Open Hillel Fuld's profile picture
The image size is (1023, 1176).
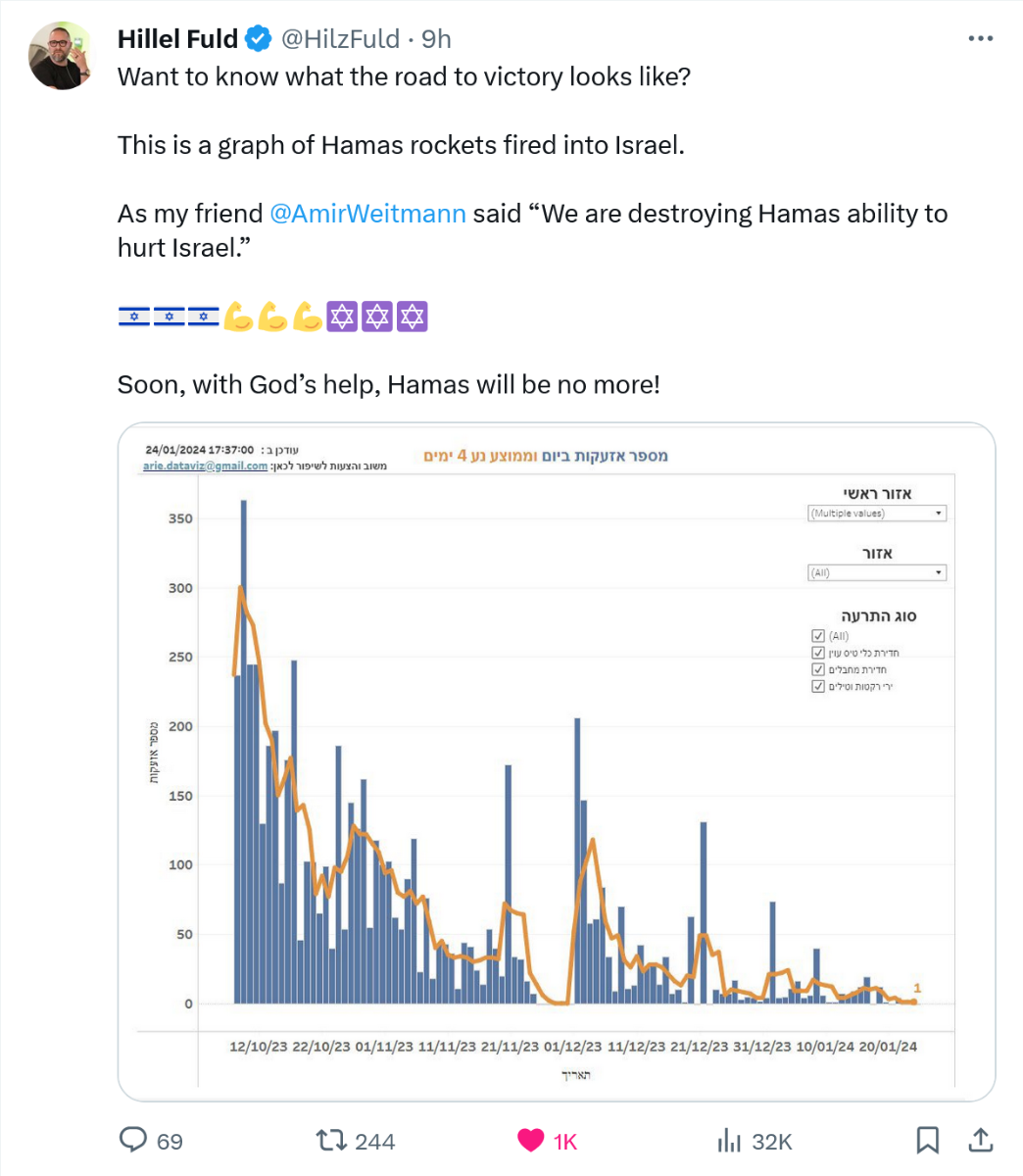click(61, 56)
